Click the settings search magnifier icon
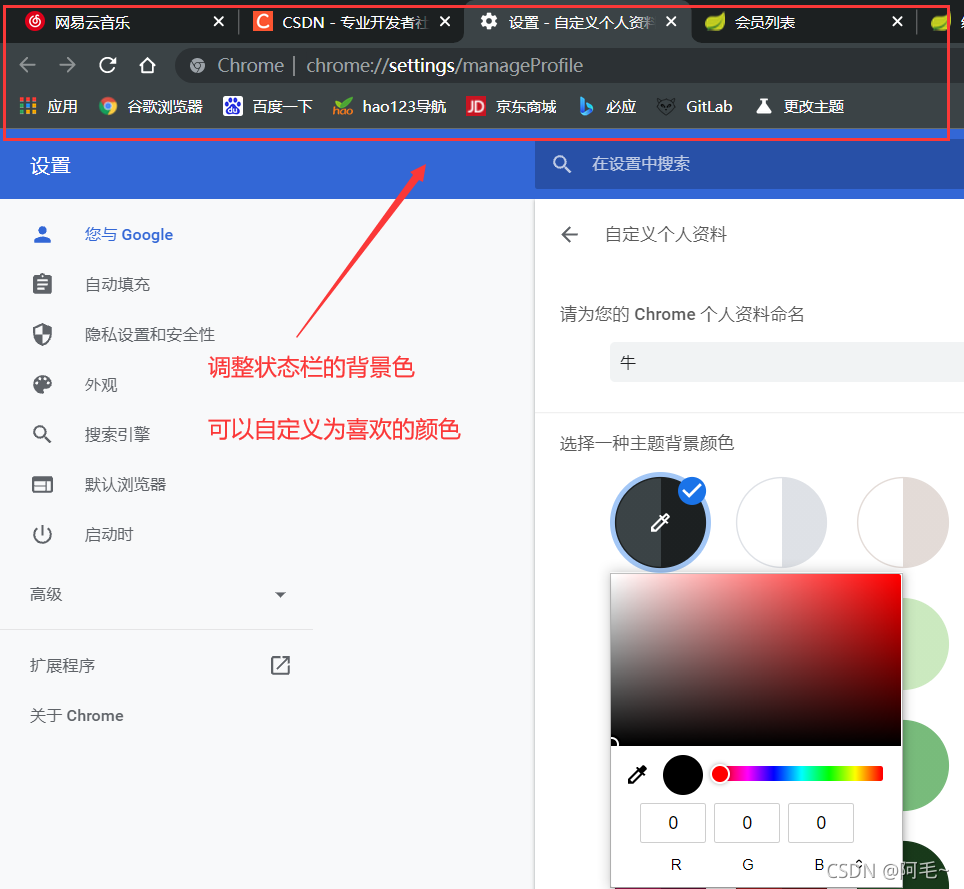 tap(562, 164)
